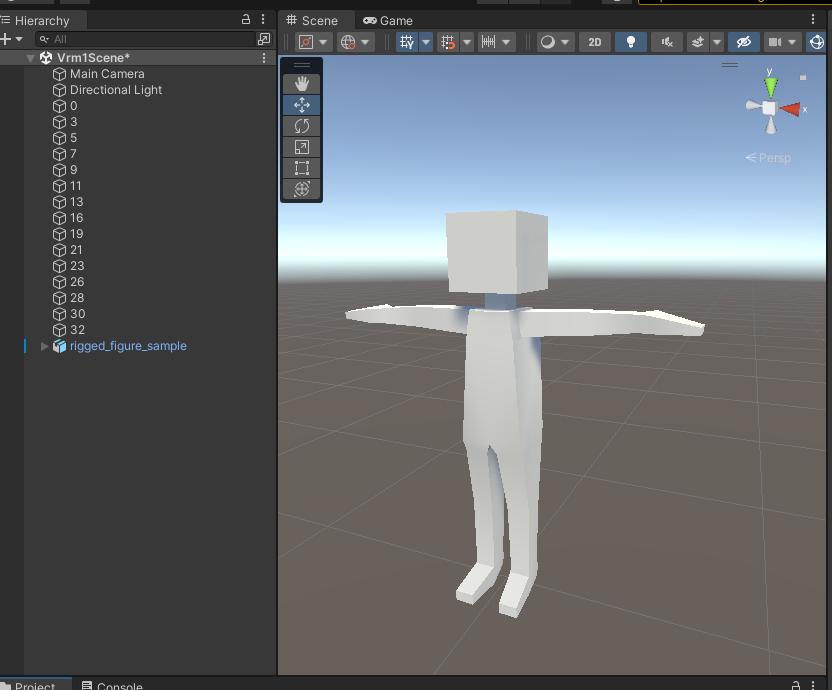Screen dimensions: 832x690
Task: Click Persp to change projection
Action: point(775,157)
